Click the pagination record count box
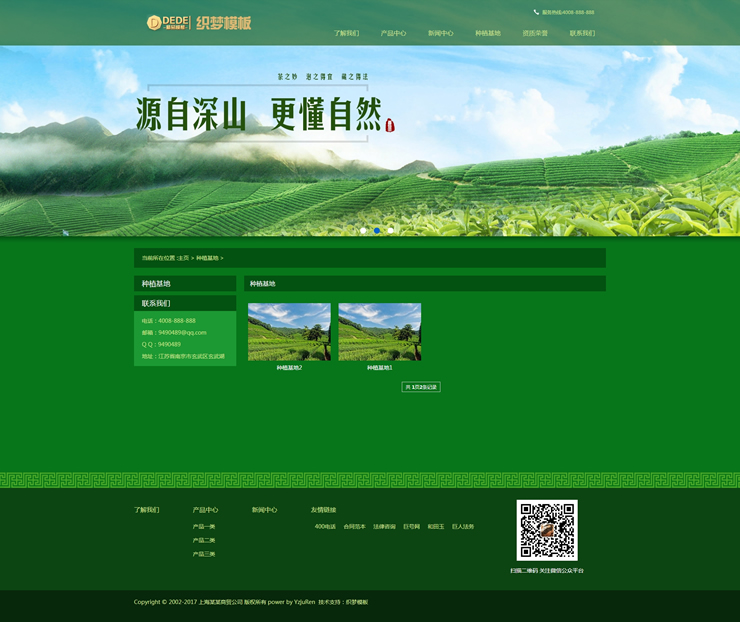 point(421,387)
